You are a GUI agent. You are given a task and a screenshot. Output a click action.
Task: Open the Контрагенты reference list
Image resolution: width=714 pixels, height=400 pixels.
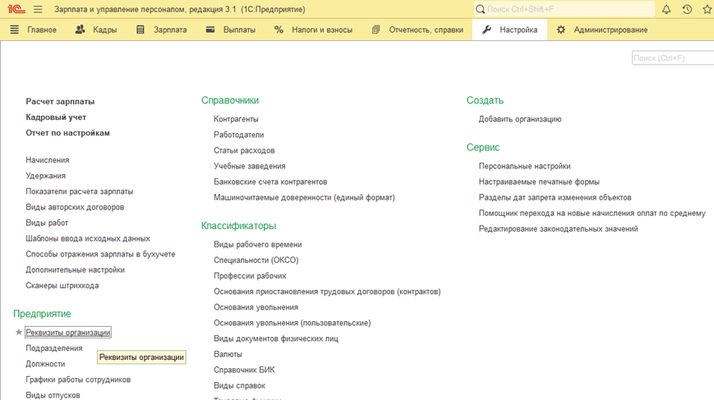coord(236,119)
